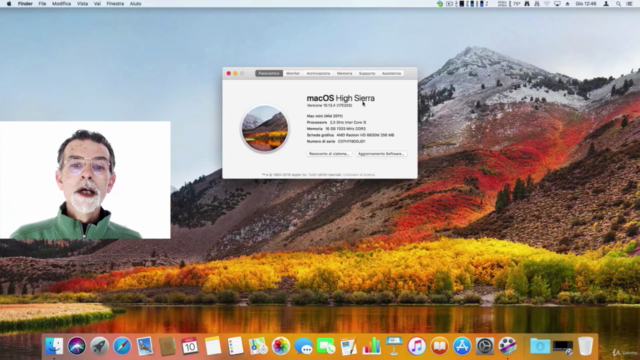Open Messages blue bubble icon in Dock
640x360 pixels.
303,347
